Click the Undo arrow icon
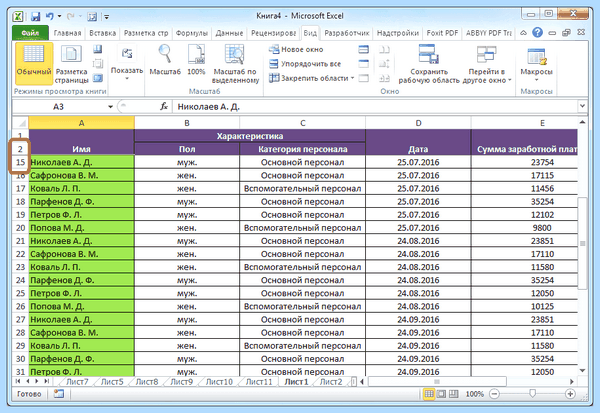This screenshot has width=600, height=413. tap(50, 16)
